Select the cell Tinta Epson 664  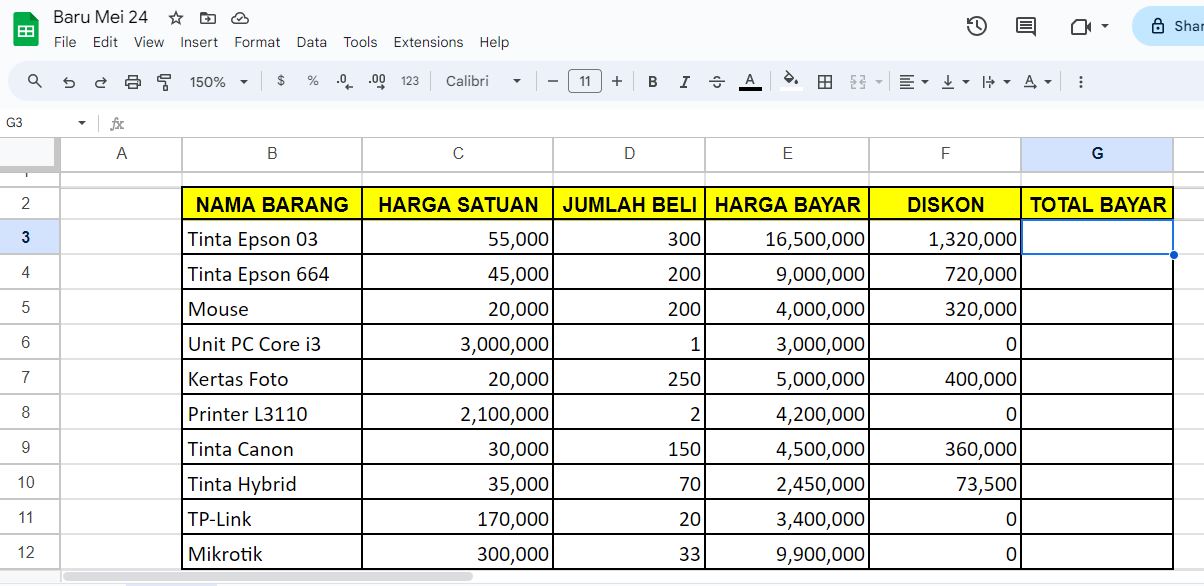click(272, 273)
